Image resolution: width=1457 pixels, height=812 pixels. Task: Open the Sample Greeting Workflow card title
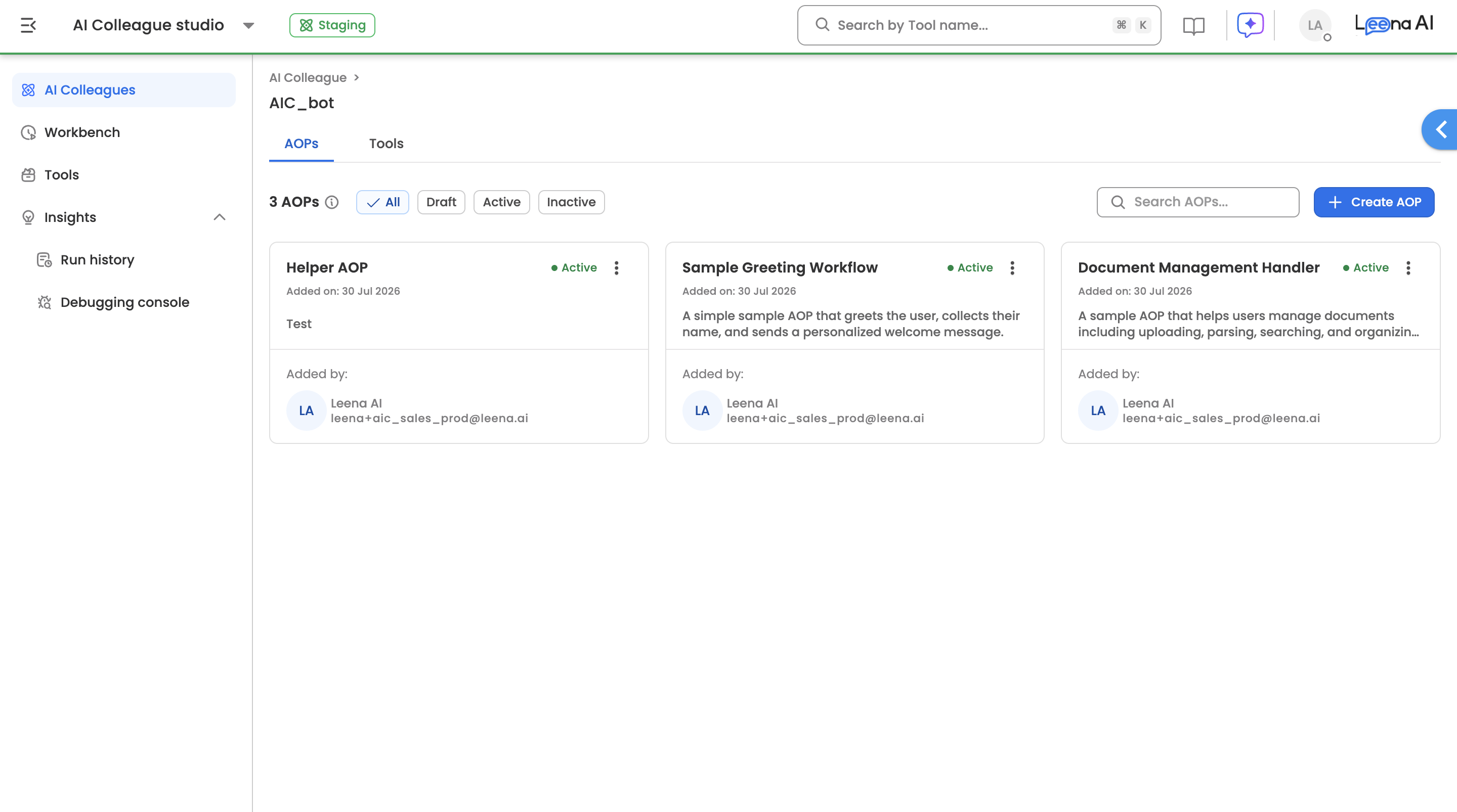[780, 267]
